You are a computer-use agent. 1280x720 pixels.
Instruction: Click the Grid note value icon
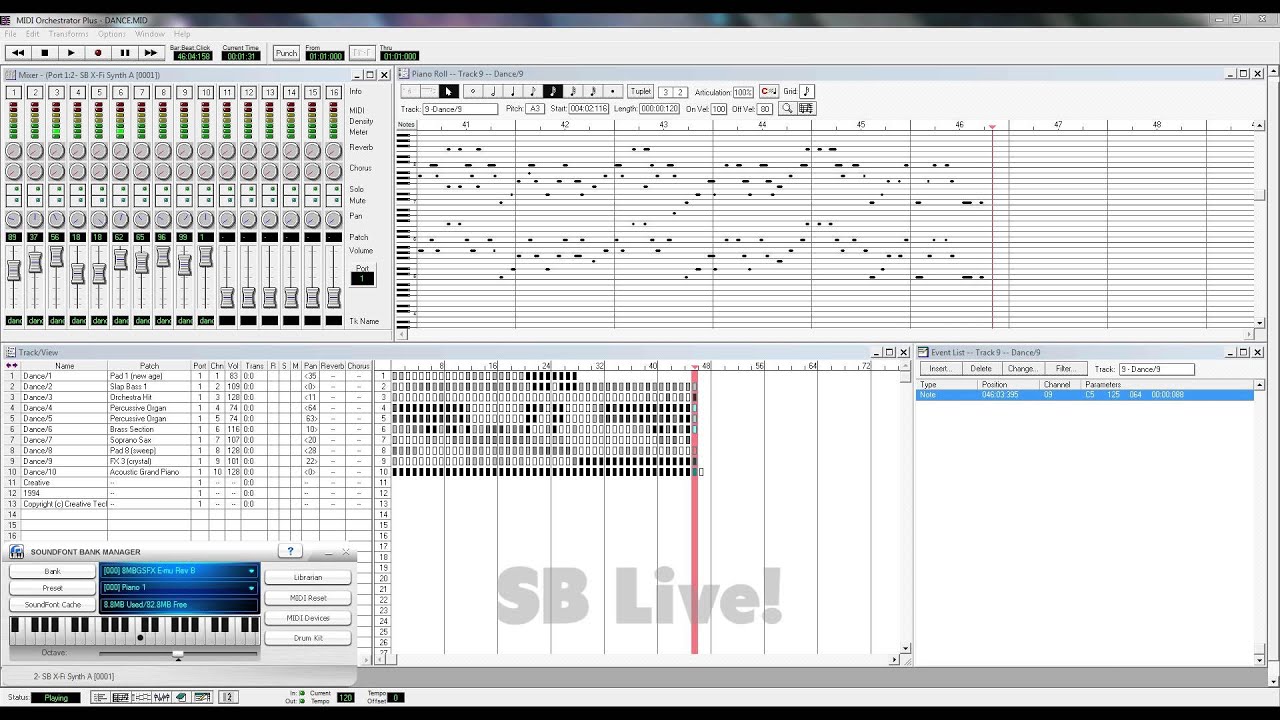coord(807,92)
